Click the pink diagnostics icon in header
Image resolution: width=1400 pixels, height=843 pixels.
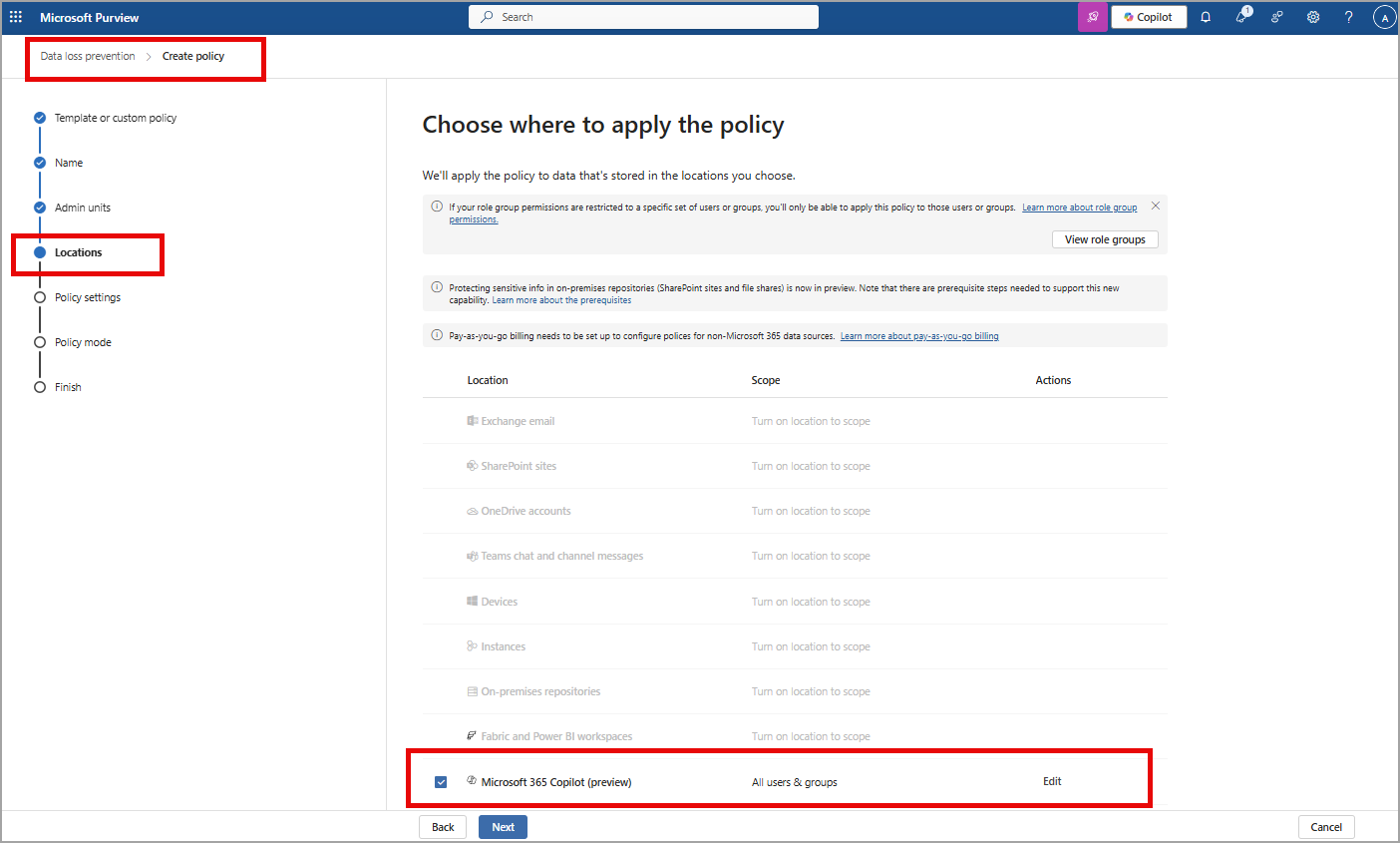tap(1093, 17)
